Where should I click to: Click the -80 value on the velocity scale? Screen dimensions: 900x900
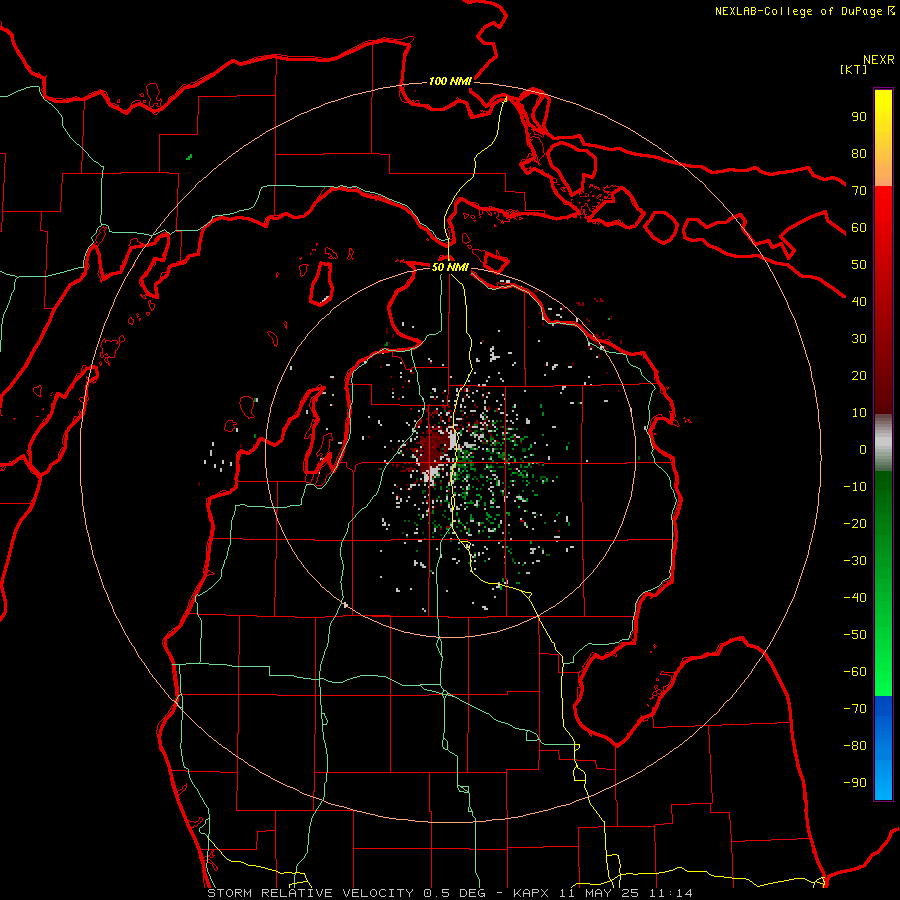click(x=855, y=746)
